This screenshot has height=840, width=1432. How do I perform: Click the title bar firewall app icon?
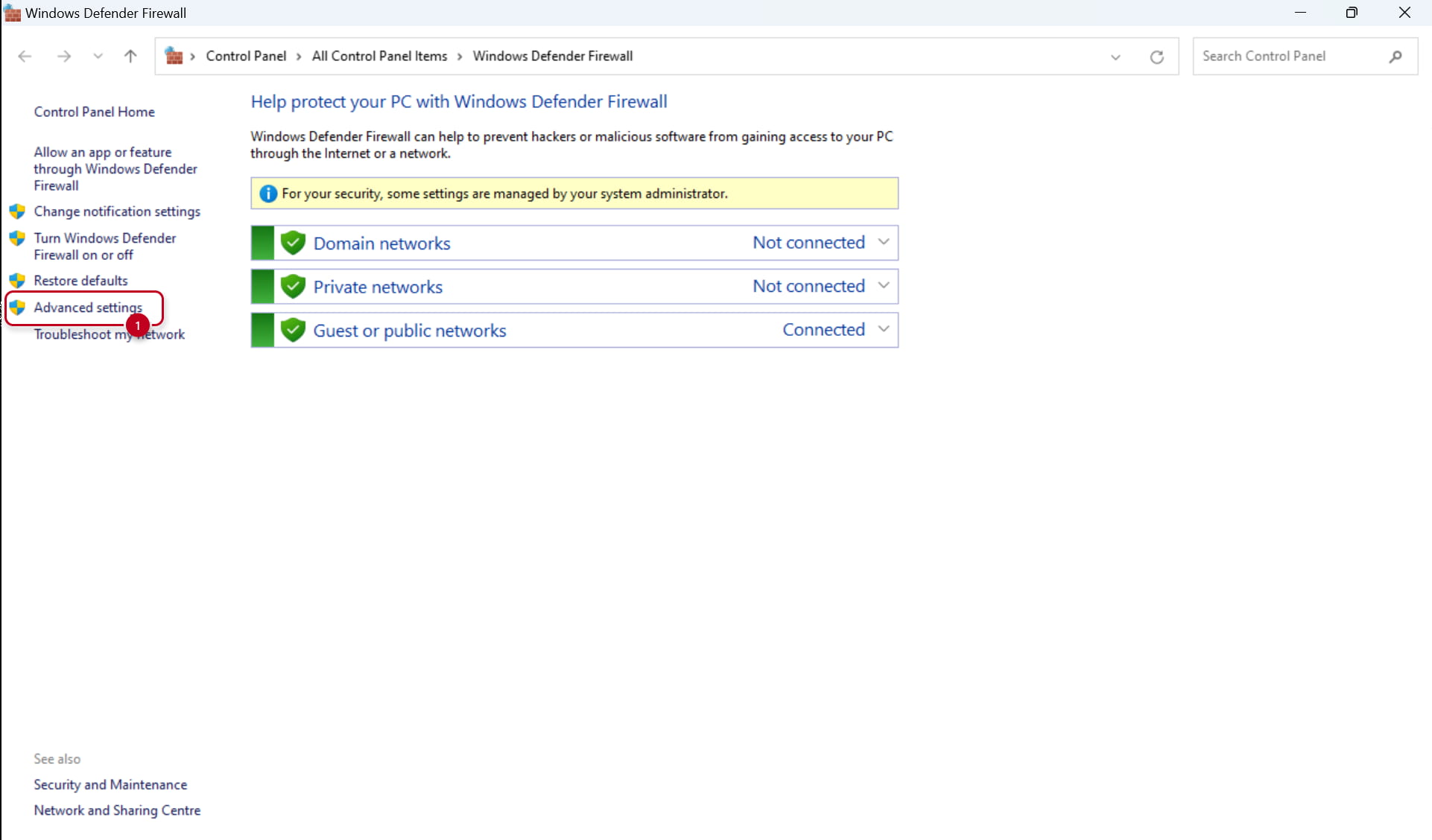tap(12, 13)
